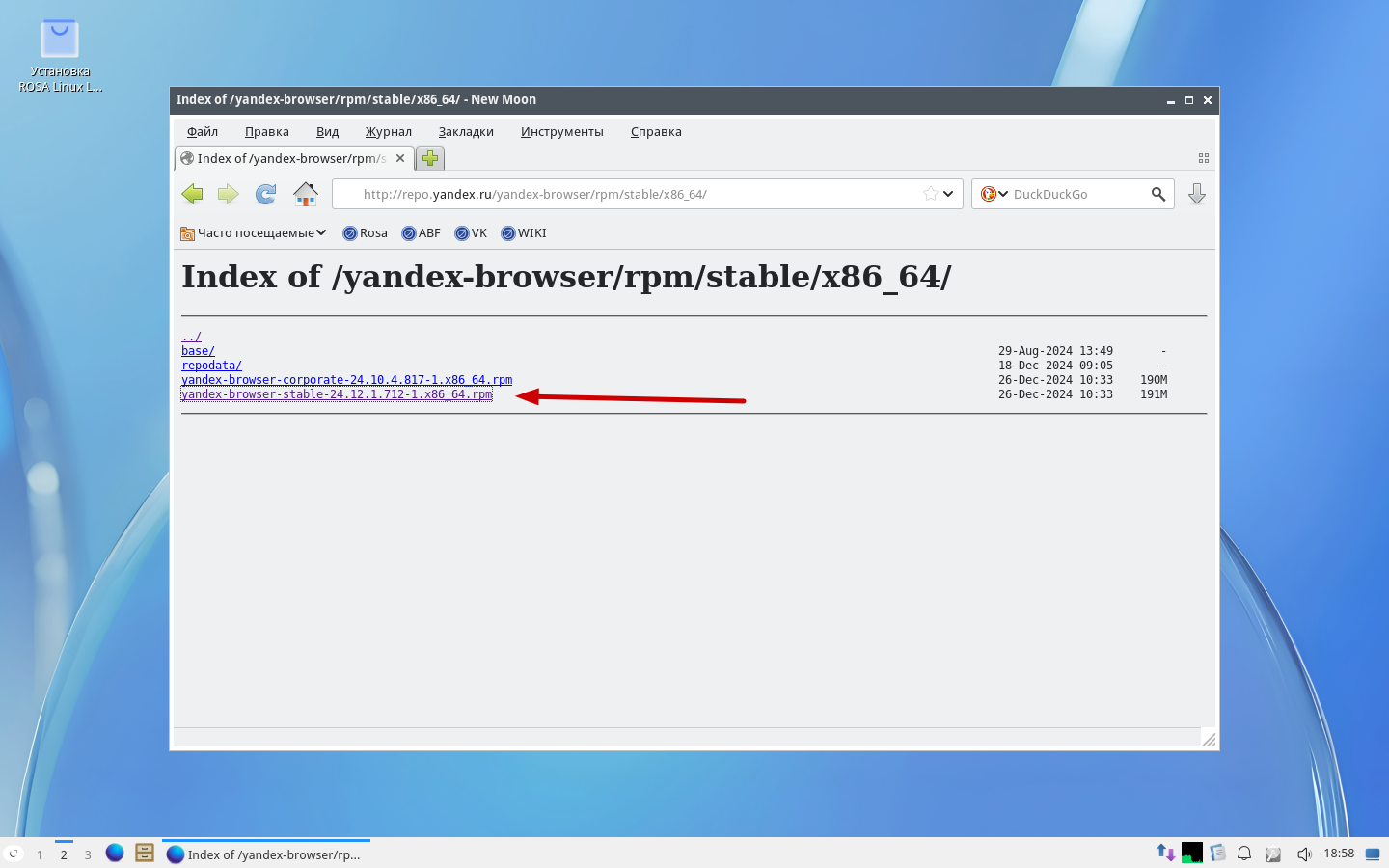This screenshot has height=868, width=1389.
Task: Click the 190M file size
Action: [x=1154, y=380]
